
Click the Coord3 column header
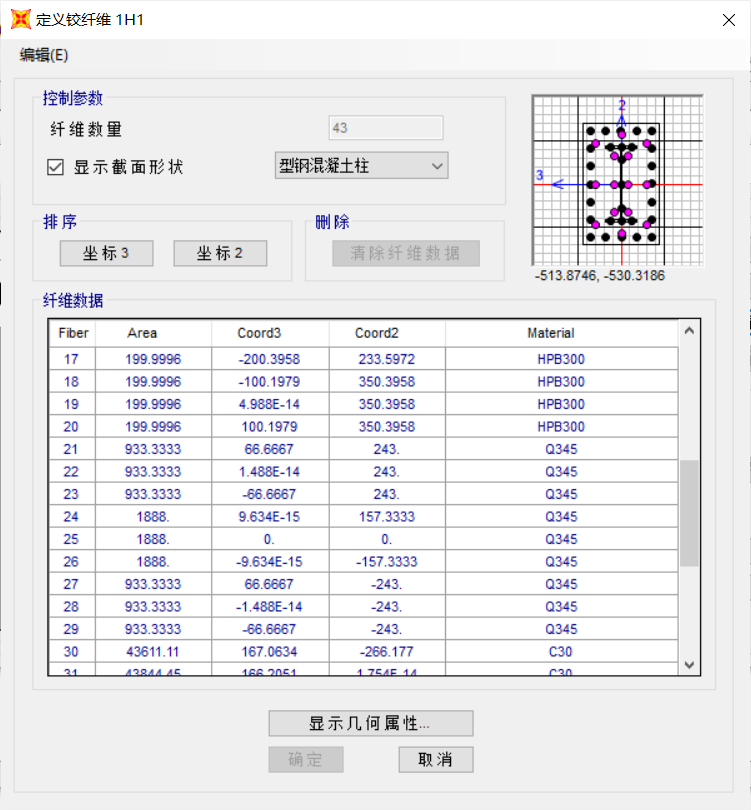pos(270,333)
